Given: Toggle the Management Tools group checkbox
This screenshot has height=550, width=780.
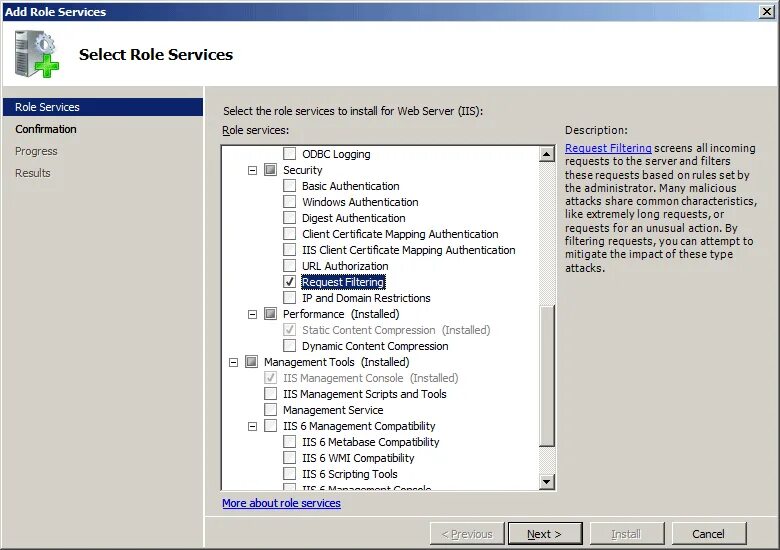Looking at the screenshot, I should (252, 362).
